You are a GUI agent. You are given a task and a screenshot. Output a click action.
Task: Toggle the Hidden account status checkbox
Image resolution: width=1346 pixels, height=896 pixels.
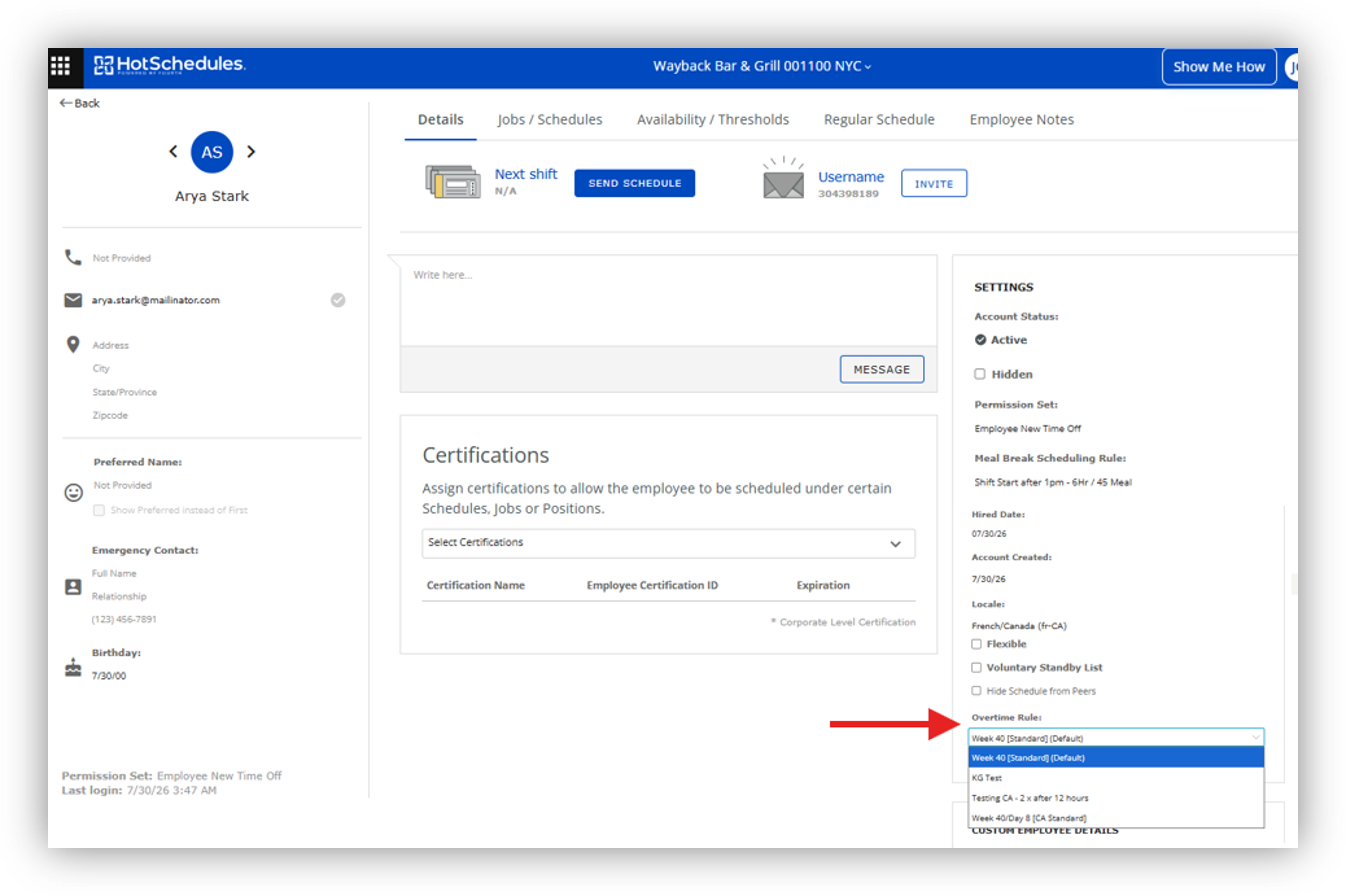(x=980, y=374)
